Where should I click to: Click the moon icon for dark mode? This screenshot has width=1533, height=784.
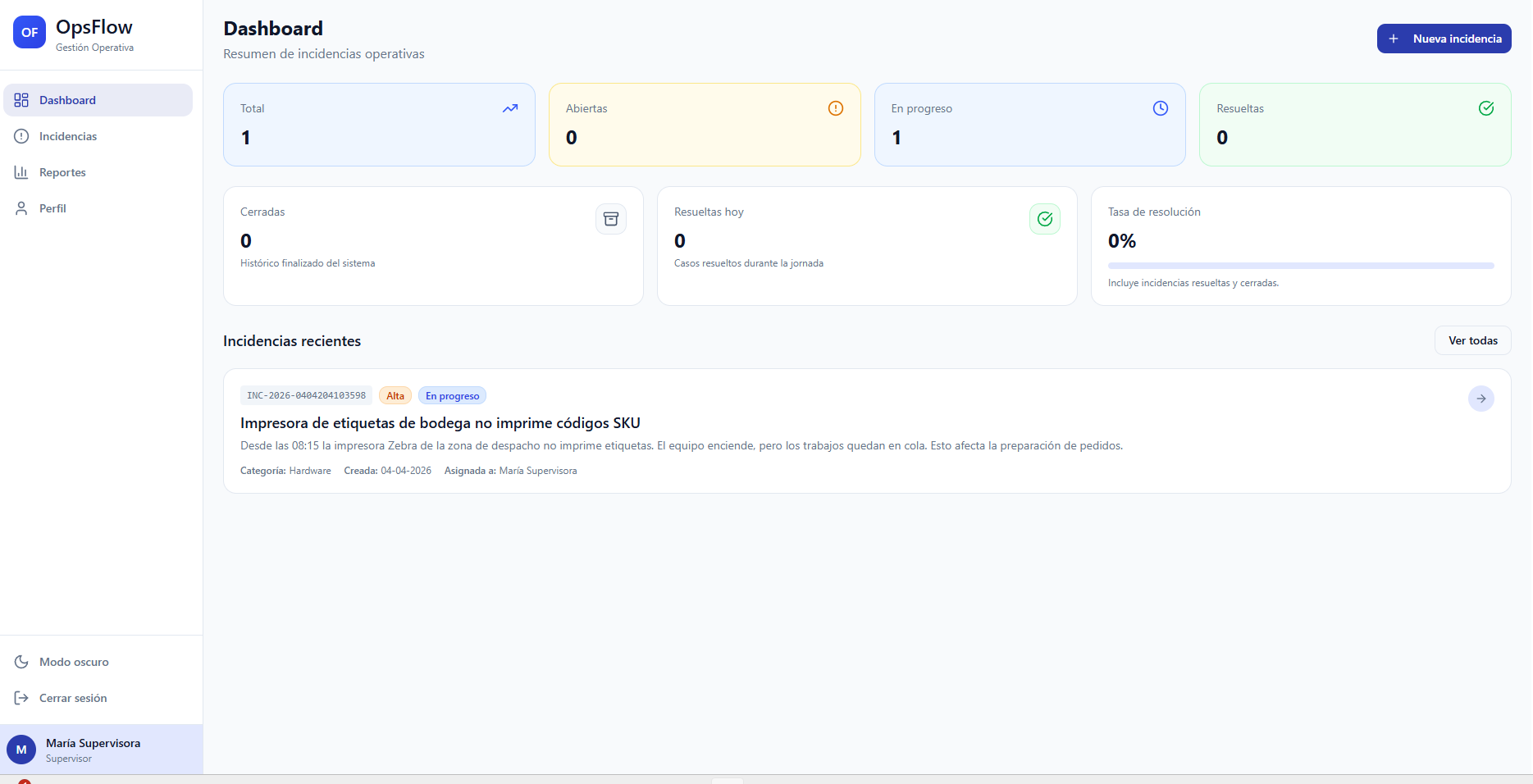click(x=21, y=662)
